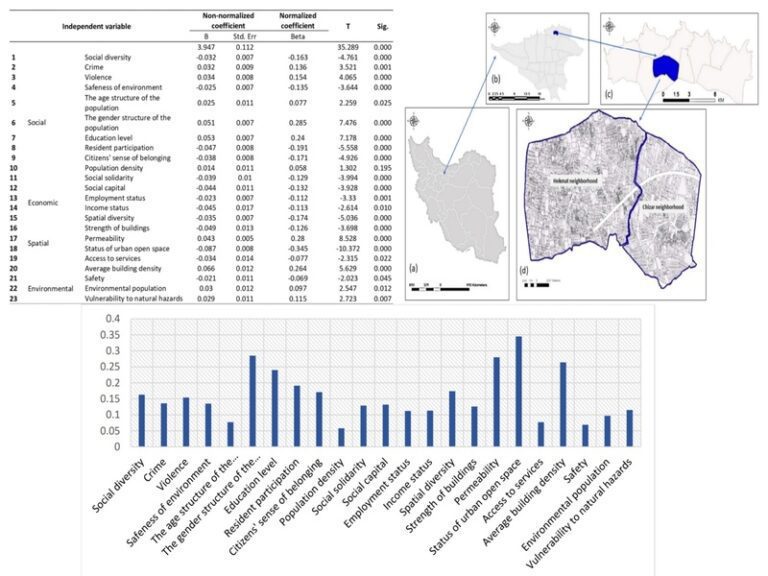Click the Education level bar in chart
This screenshot has height=576, width=768.
(274, 408)
